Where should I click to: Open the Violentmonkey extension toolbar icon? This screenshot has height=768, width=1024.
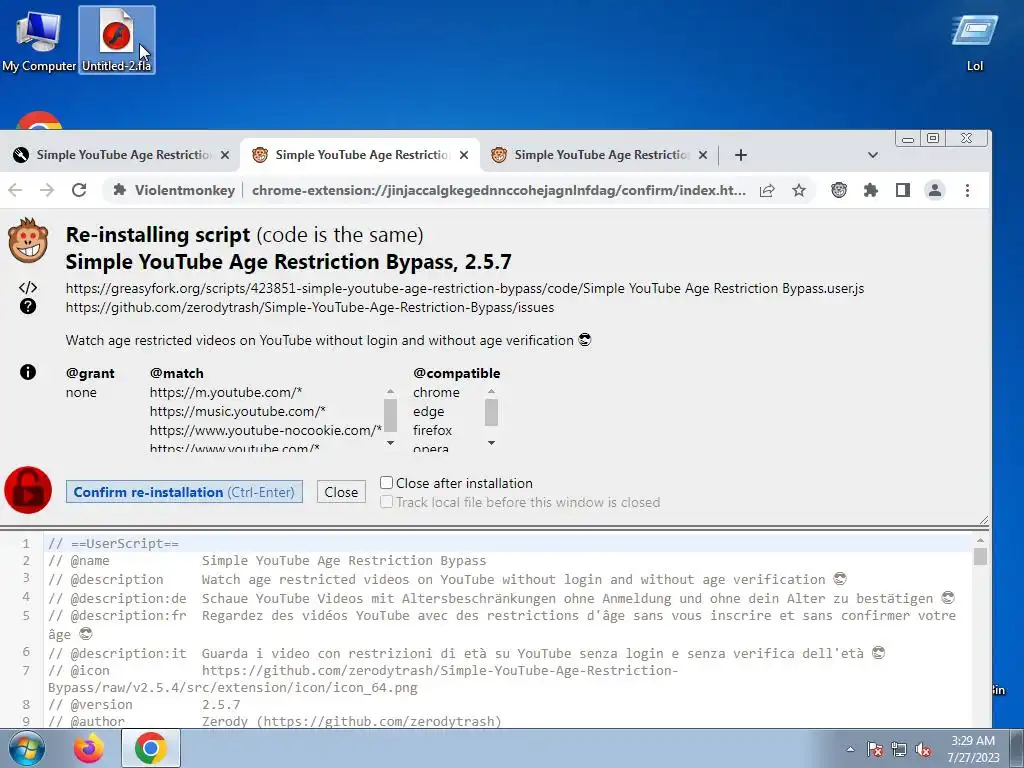pyautogui.click(x=839, y=190)
